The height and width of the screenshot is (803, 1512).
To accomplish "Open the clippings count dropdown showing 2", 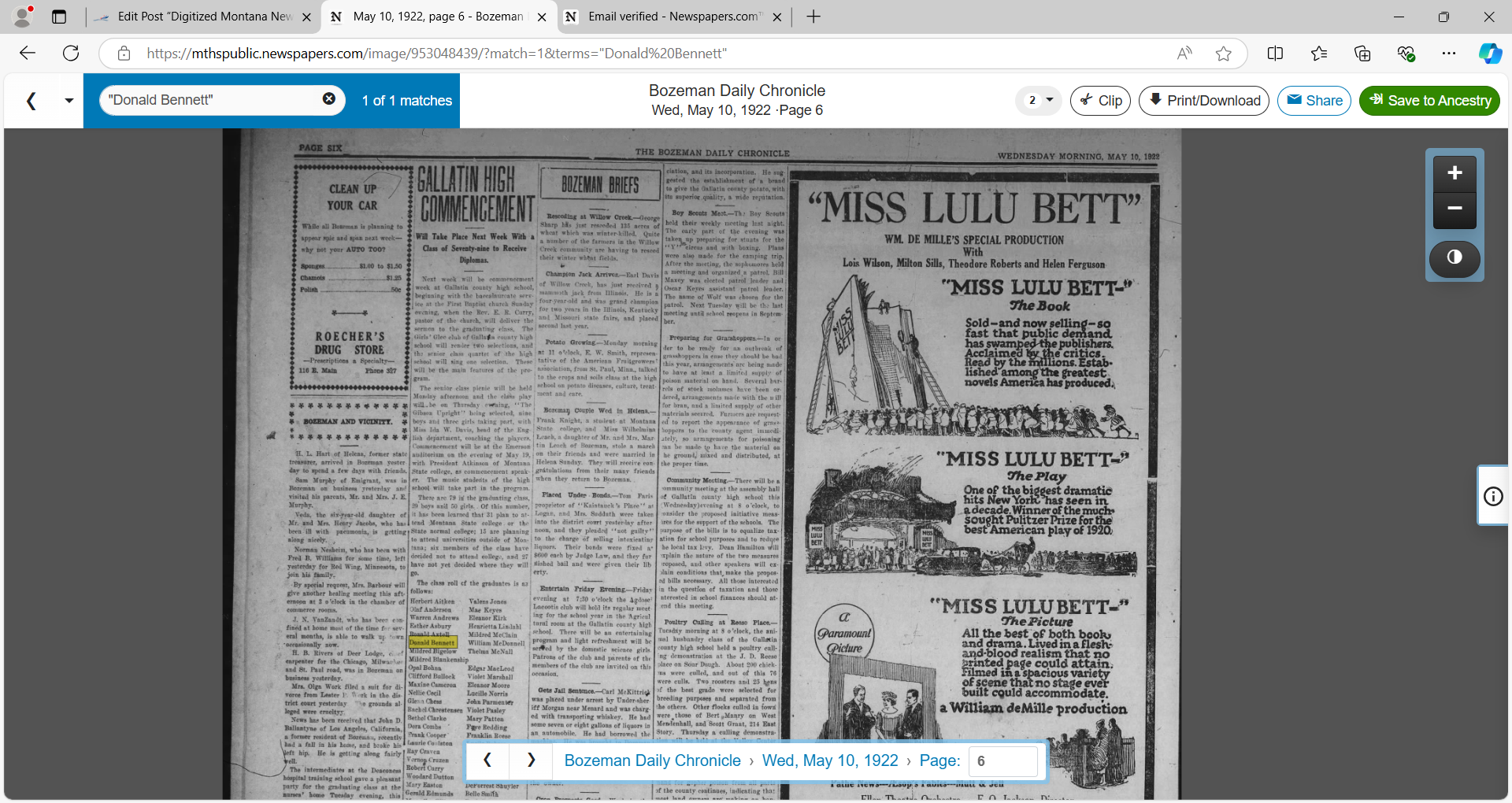I will pos(1039,101).
